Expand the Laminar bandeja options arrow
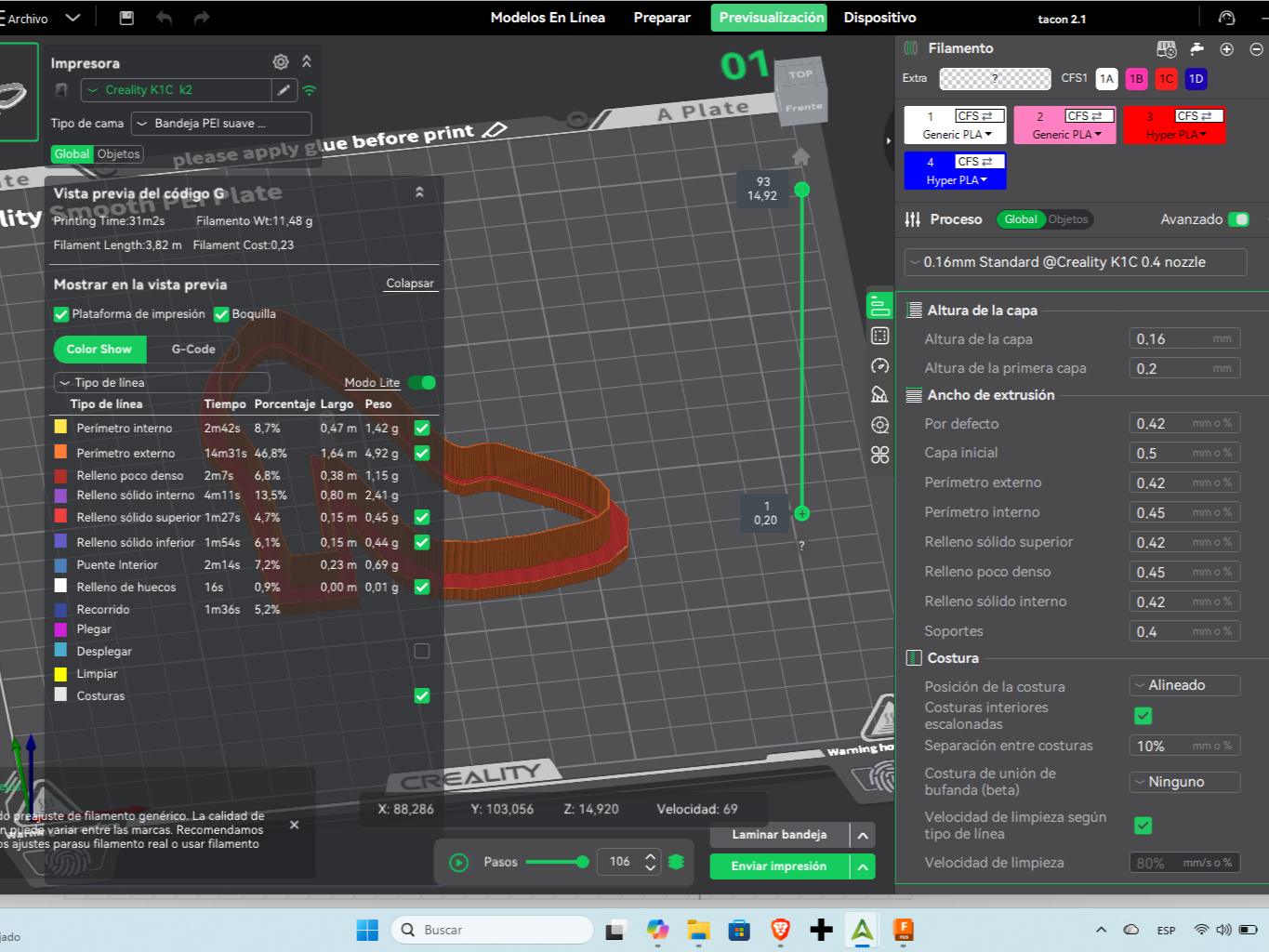 pyautogui.click(x=863, y=835)
